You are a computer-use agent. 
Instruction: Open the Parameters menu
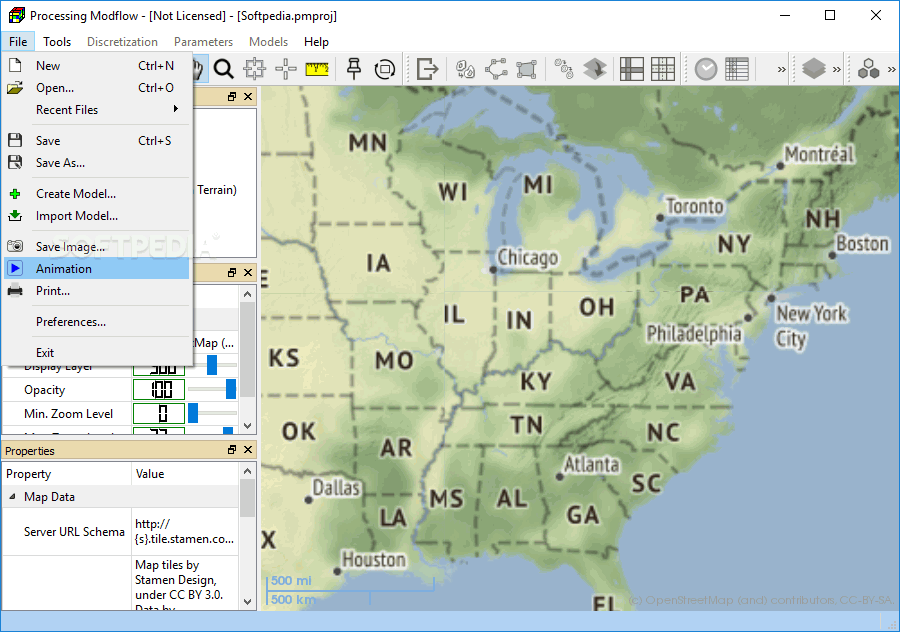coord(203,42)
